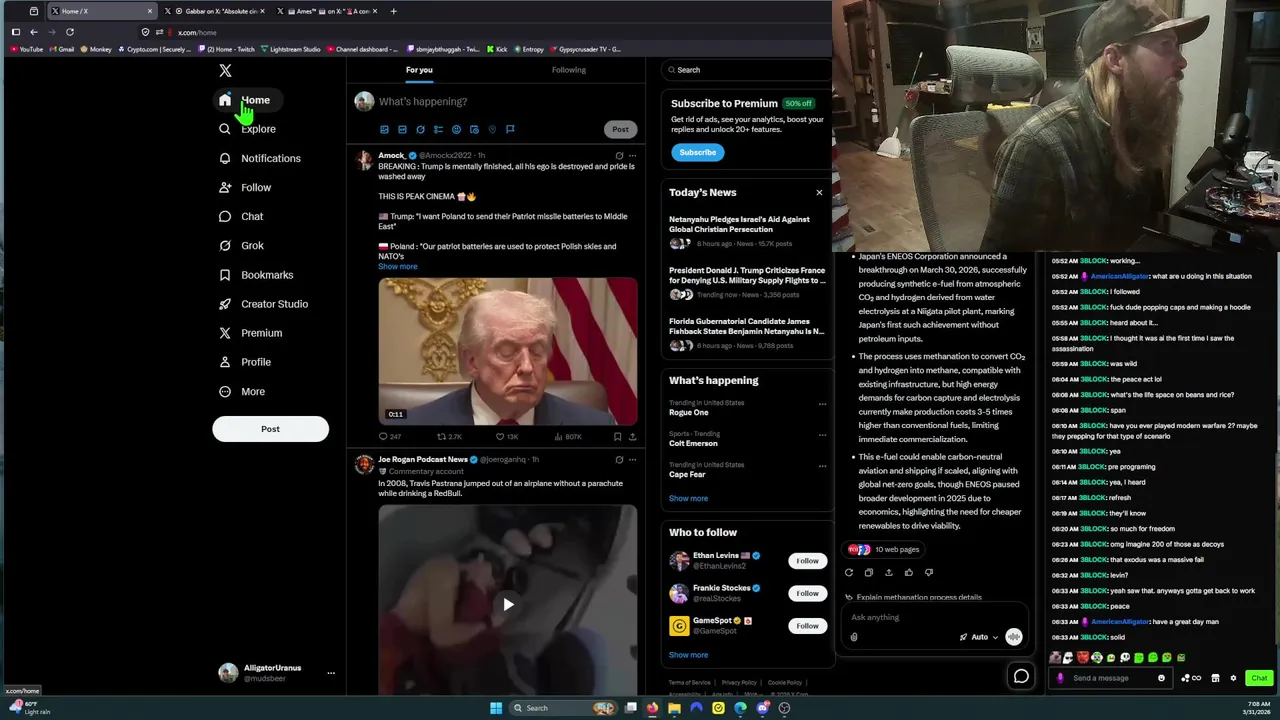Bookmark the Amock_ post
1280x720 pixels.
pyautogui.click(x=617, y=436)
